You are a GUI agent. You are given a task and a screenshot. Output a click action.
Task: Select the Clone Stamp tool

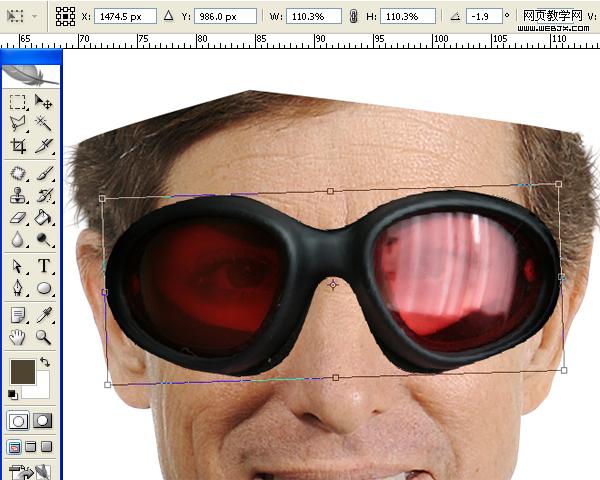click(x=18, y=195)
